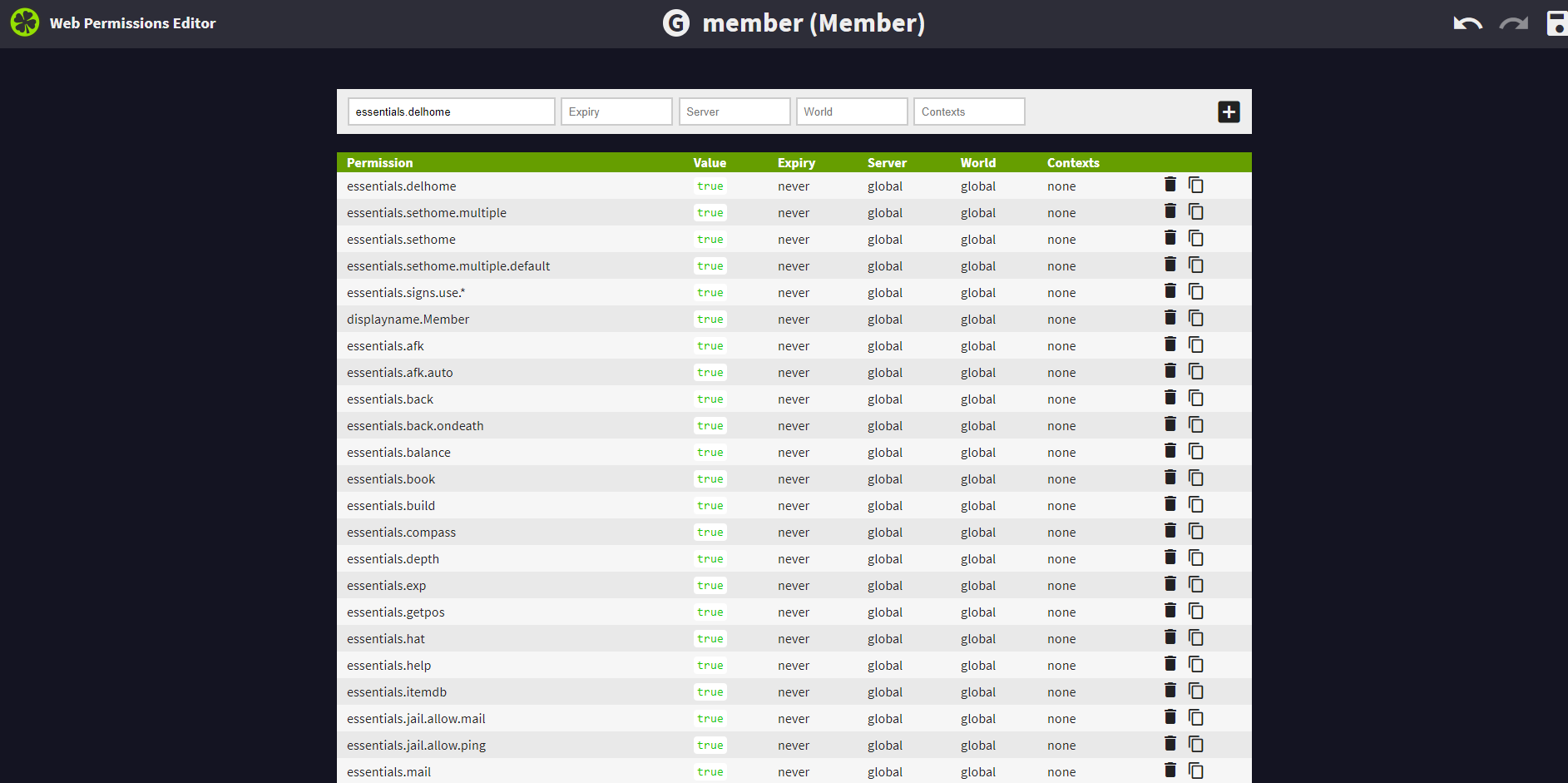Toggle value of essentials.afk.auto

click(710, 373)
